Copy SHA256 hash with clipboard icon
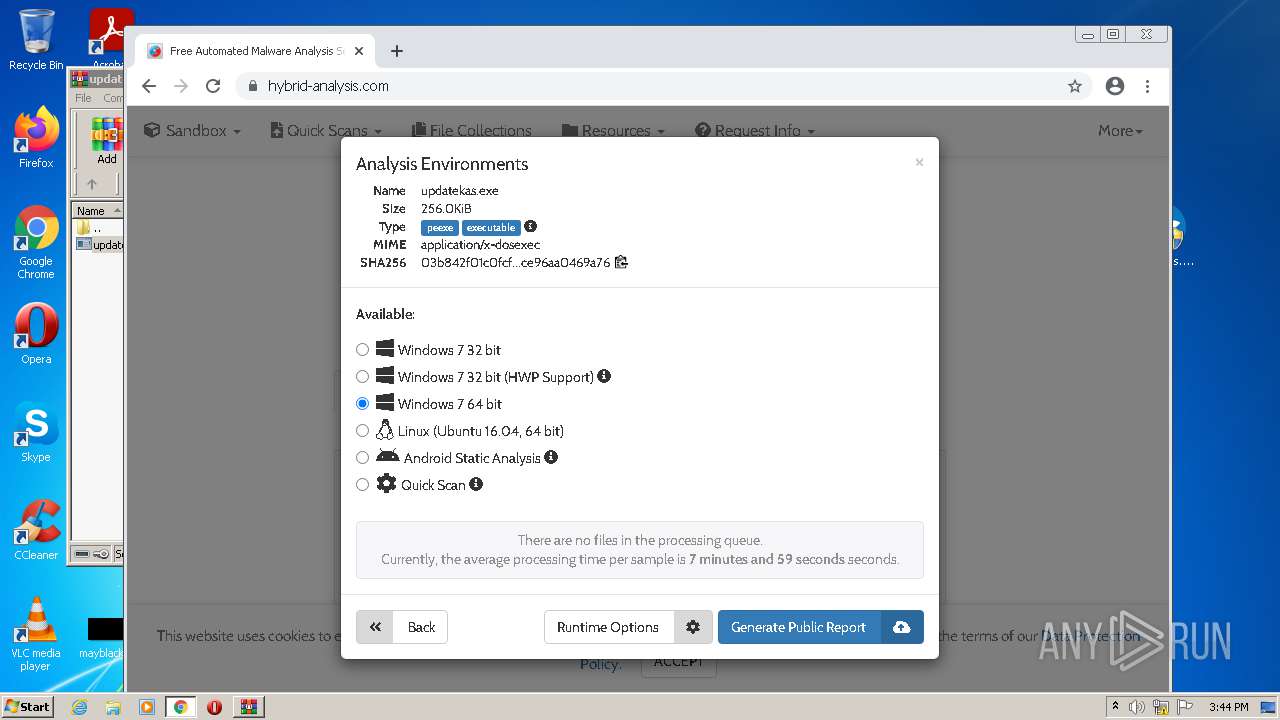Image resolution: width=1280 pixels, height=720 pixels. (x=621, y=262)
